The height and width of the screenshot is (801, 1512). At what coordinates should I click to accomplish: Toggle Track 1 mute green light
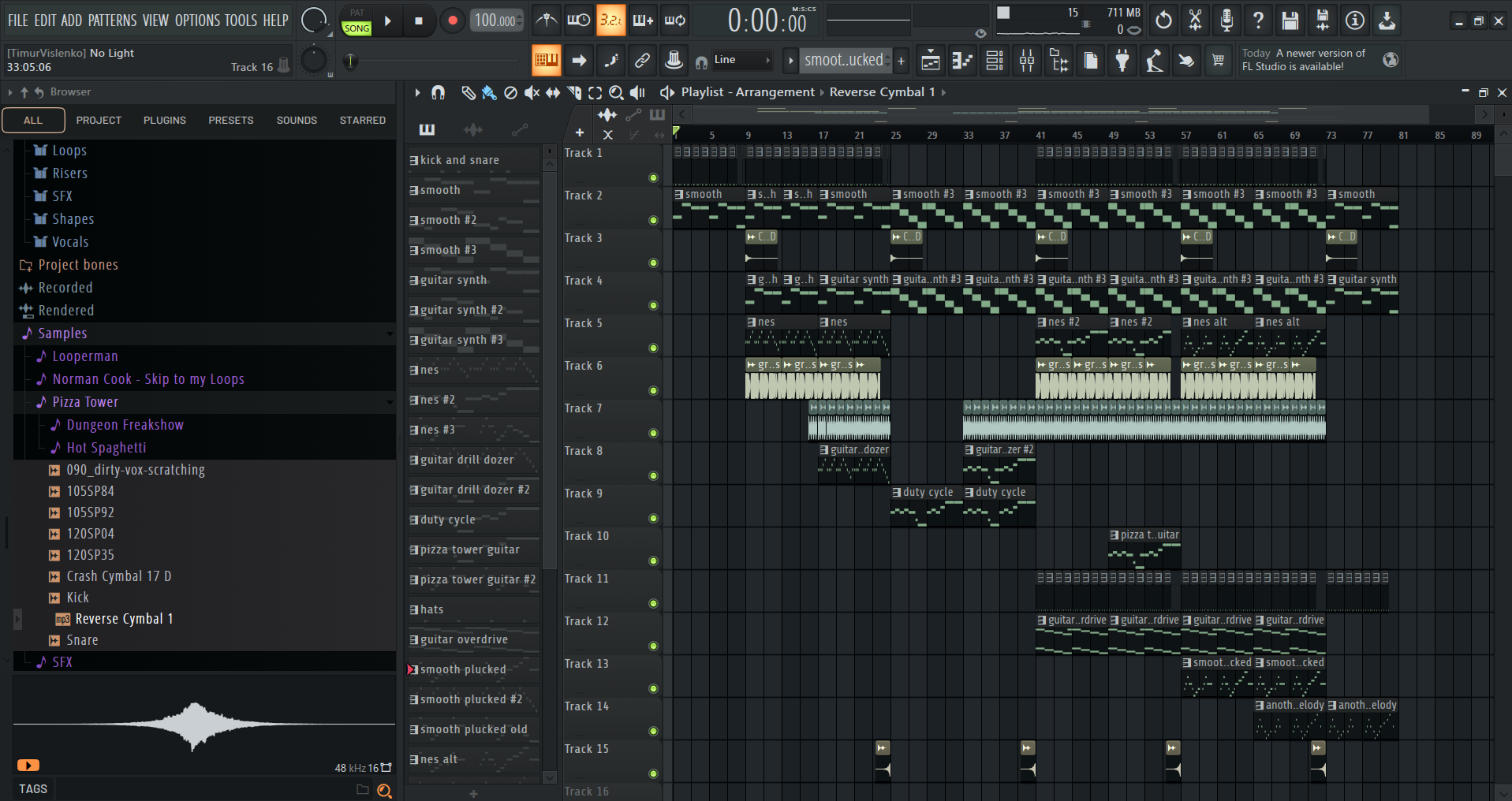click(653, 177)
